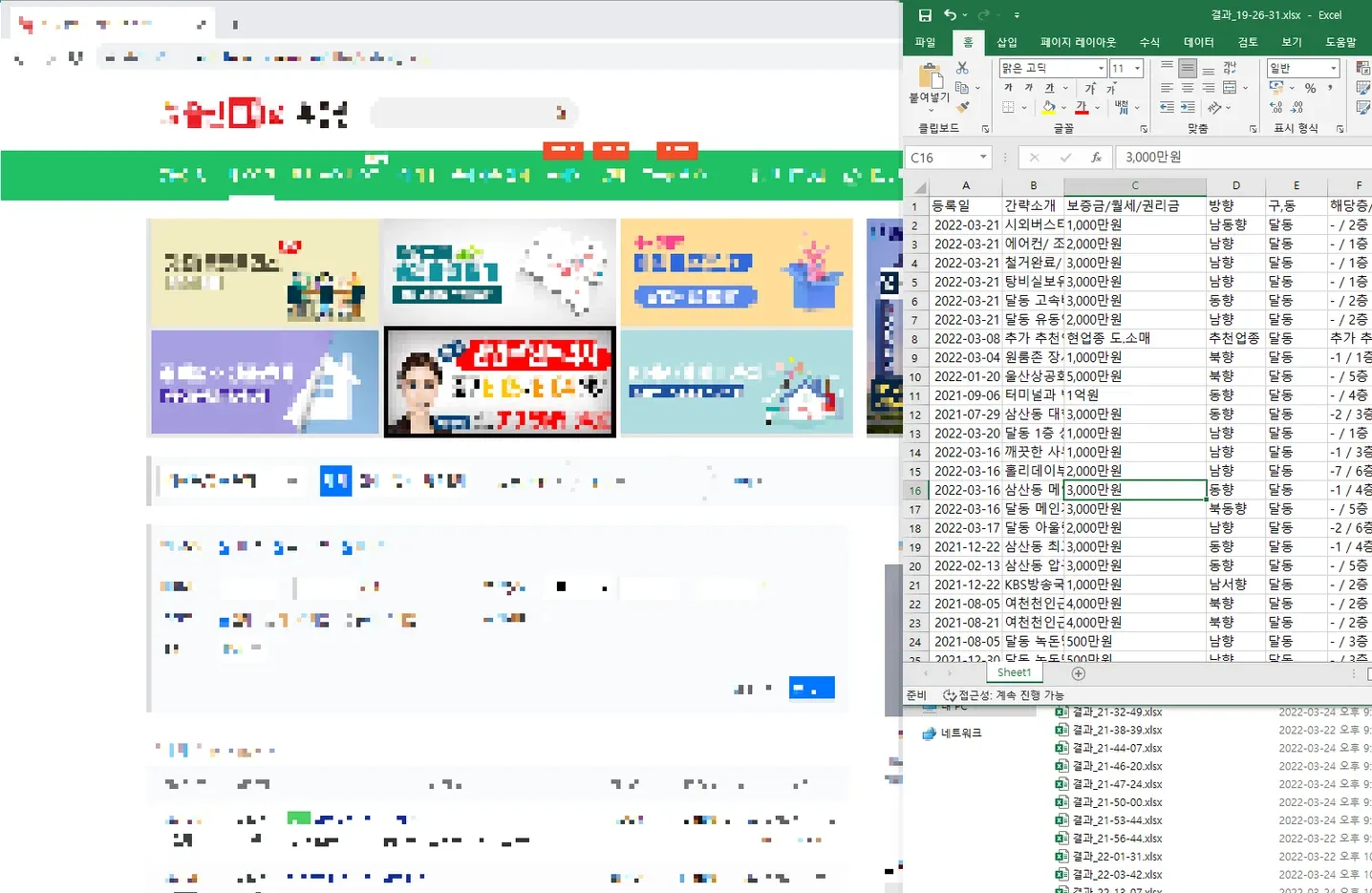The image size is (1372, 893).
Task: Open the Name Box dropdown next to C16
Action: (983, 157)
